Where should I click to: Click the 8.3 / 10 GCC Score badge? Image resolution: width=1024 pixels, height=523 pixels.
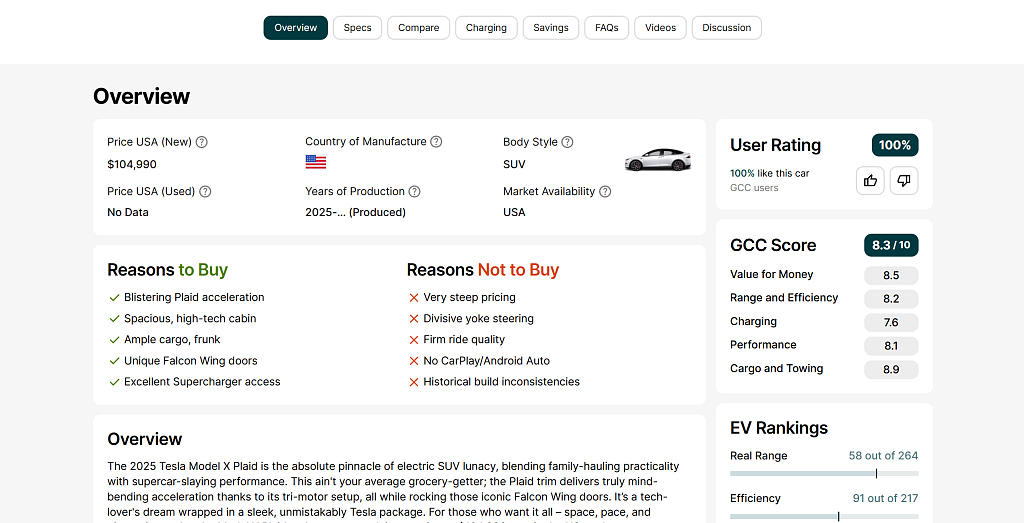coord(891,245)
